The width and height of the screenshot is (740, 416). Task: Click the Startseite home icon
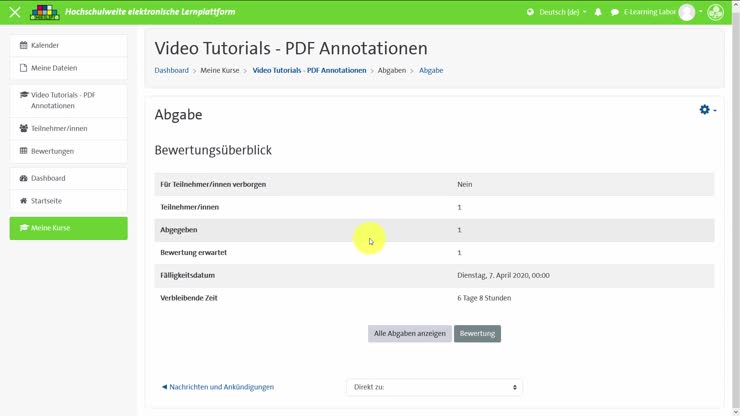(24, 201)
